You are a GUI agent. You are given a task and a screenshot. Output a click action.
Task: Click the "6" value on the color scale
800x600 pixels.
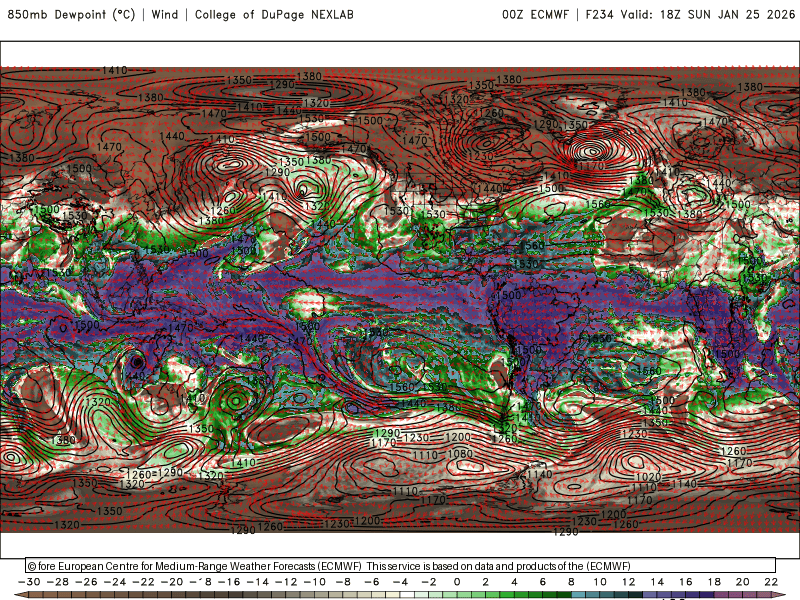point(543,582)
